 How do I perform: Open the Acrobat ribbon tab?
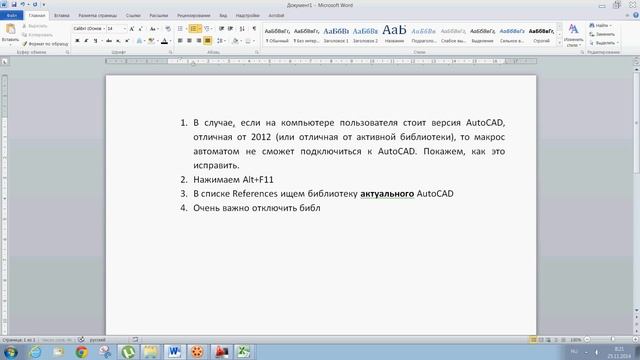pos(276,16)
